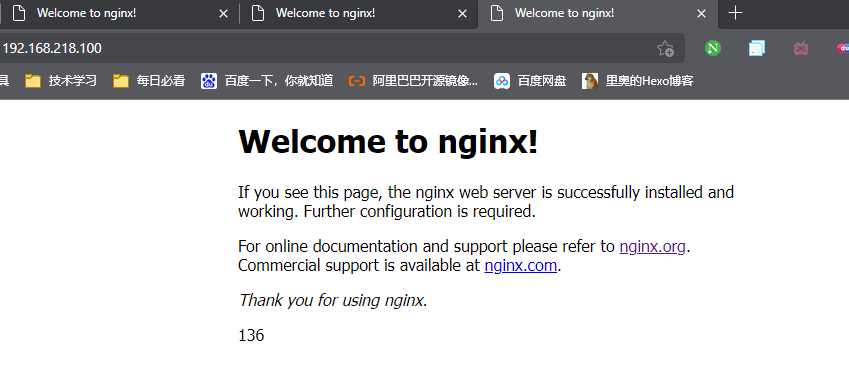Bookmark this page with star icon
Image resolution: width=849 pixels, height=373 pixels.
click(x=665, y=48)
